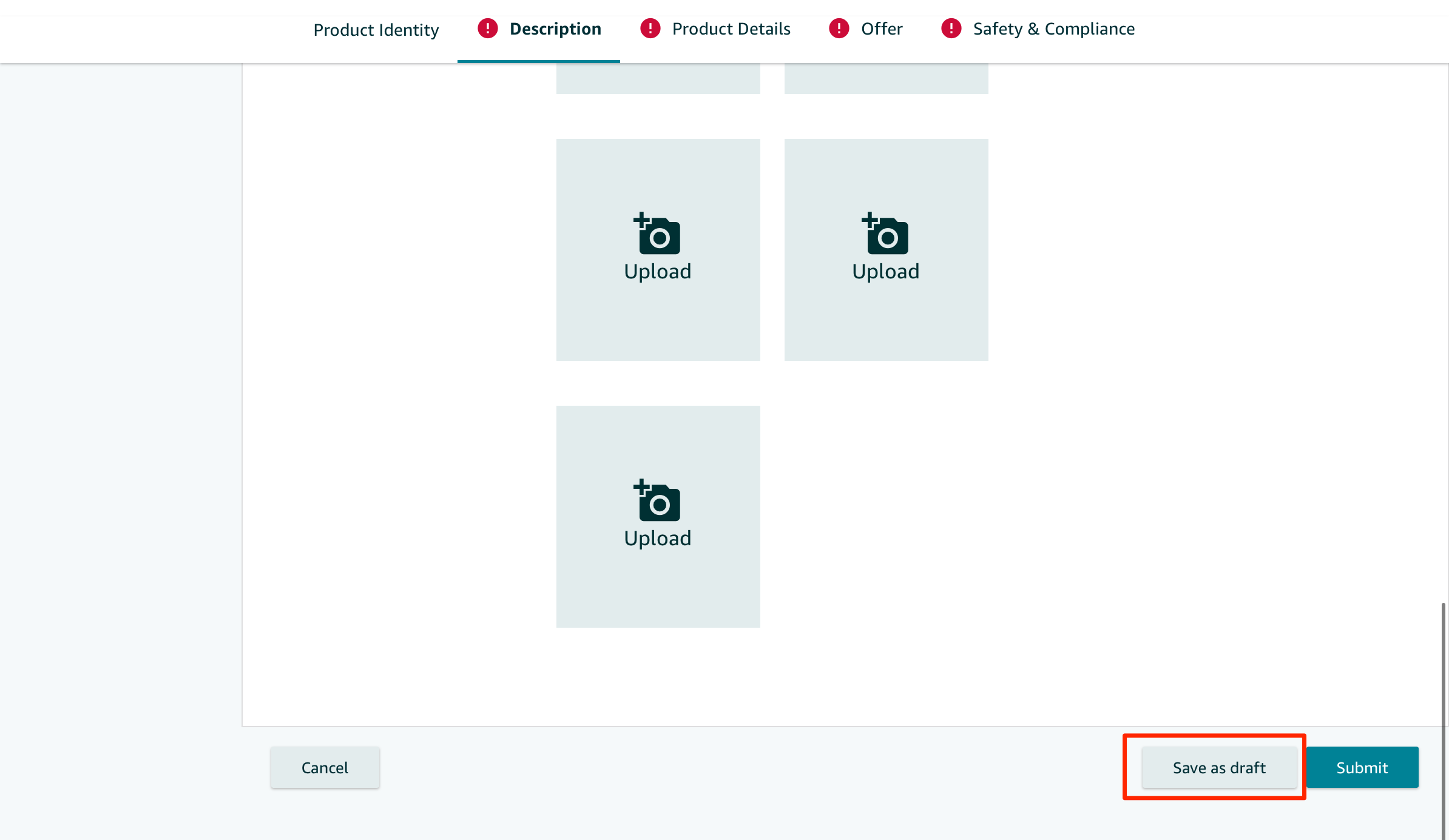Click the Upload text in middle-row right tile

885,272
